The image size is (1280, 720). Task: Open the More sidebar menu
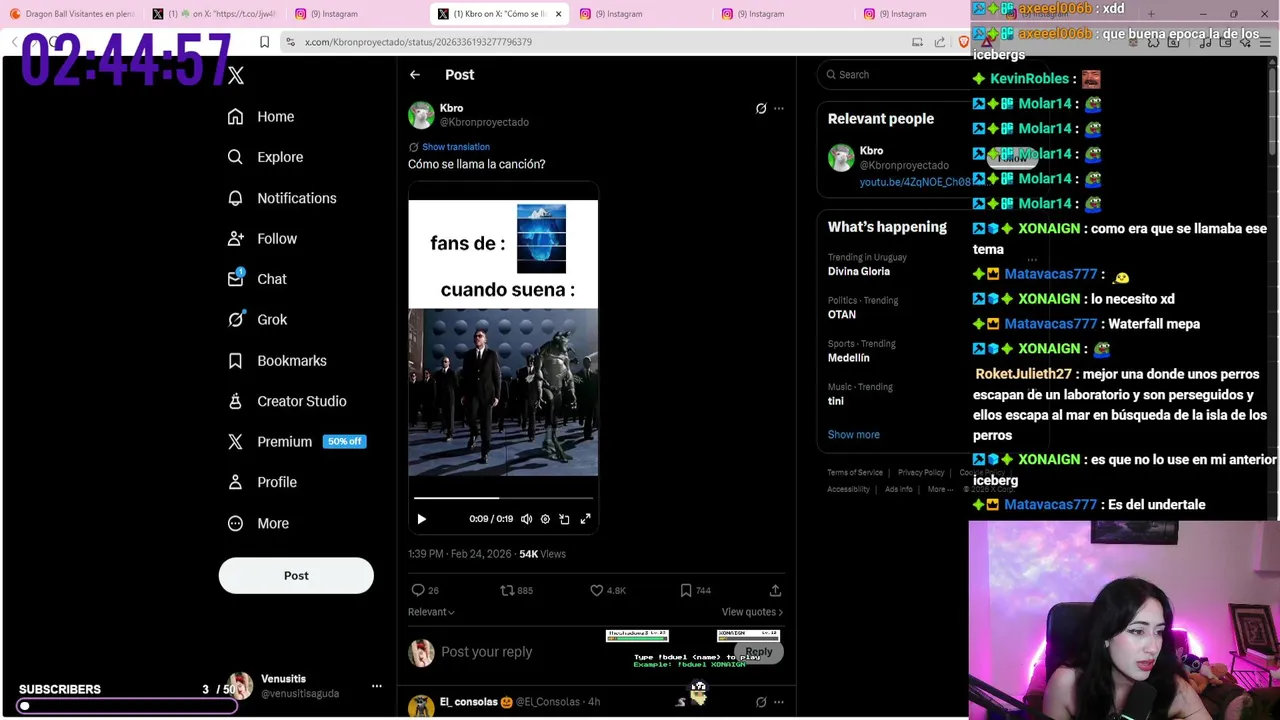click(x=258, y=523)
